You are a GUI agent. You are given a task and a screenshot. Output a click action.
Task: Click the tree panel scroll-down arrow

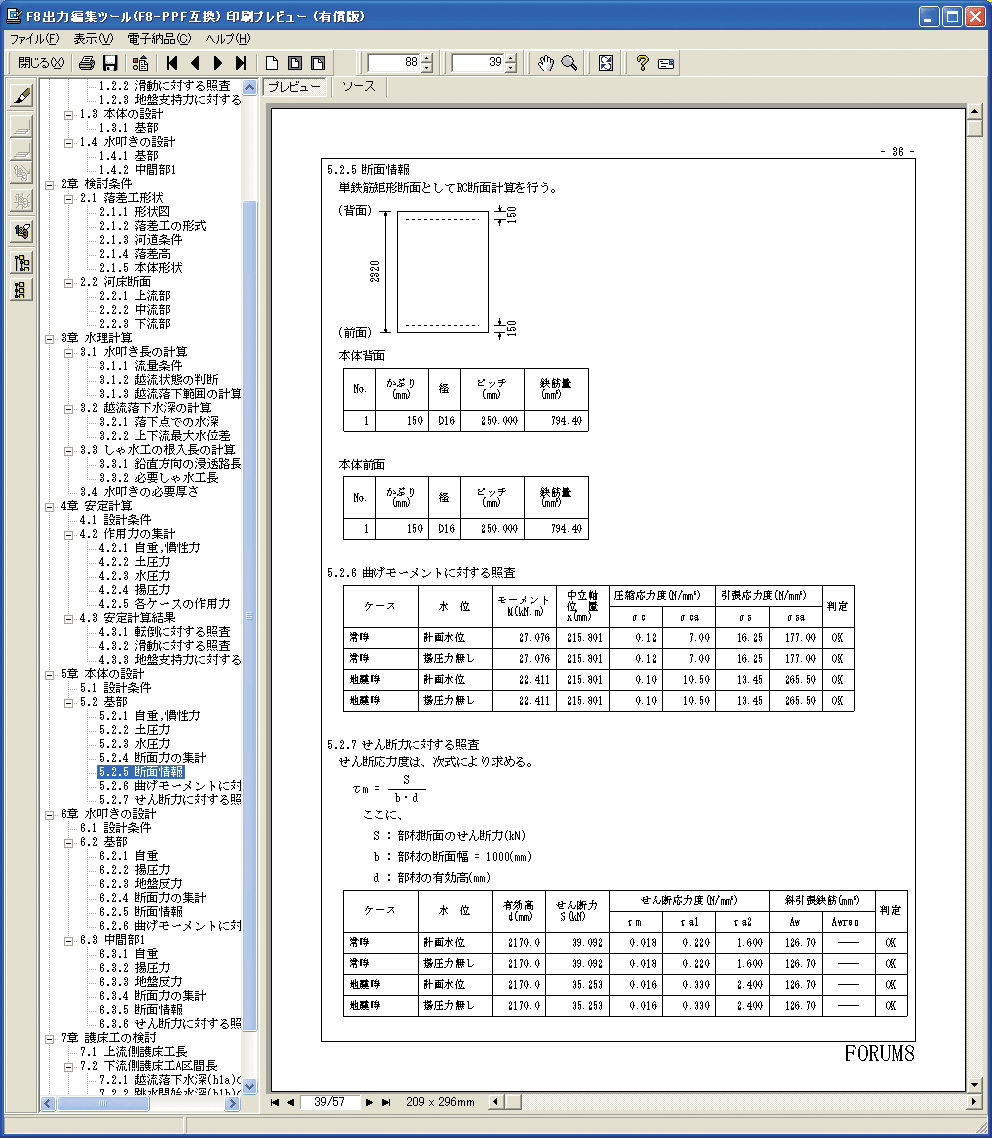250,1086
